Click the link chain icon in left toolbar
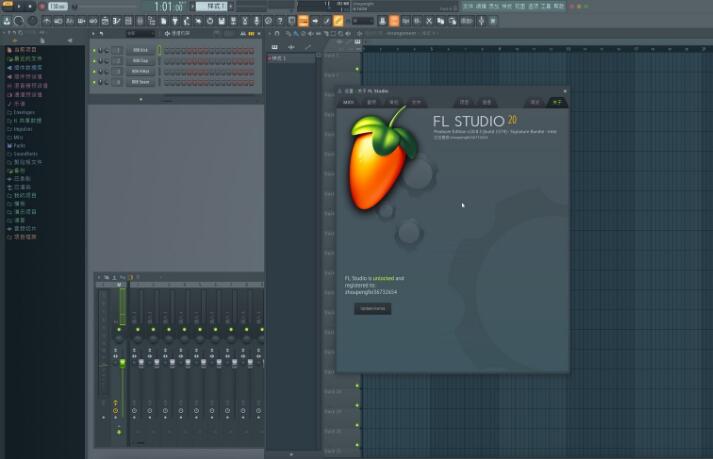The image size is (713, 459). tap(93, 21)
